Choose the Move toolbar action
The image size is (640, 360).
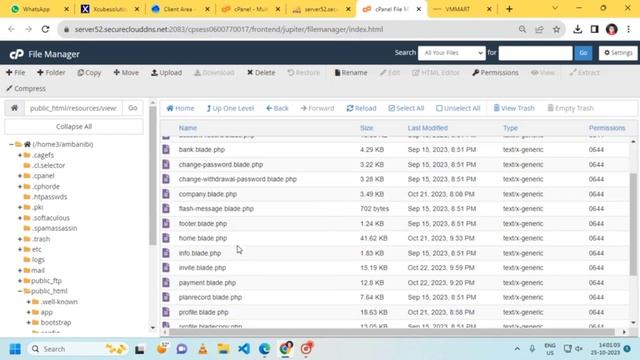[126, 73]
